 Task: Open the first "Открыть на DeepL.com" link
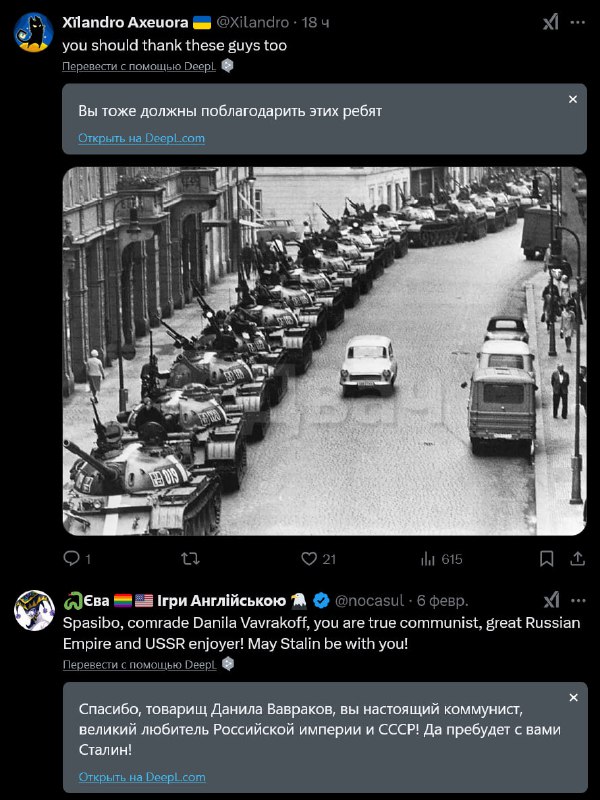pos(141,138)
